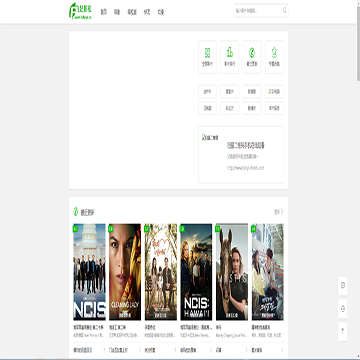
Task: Open the four-squares grid category tile
Action: click(x=207, y=57)
